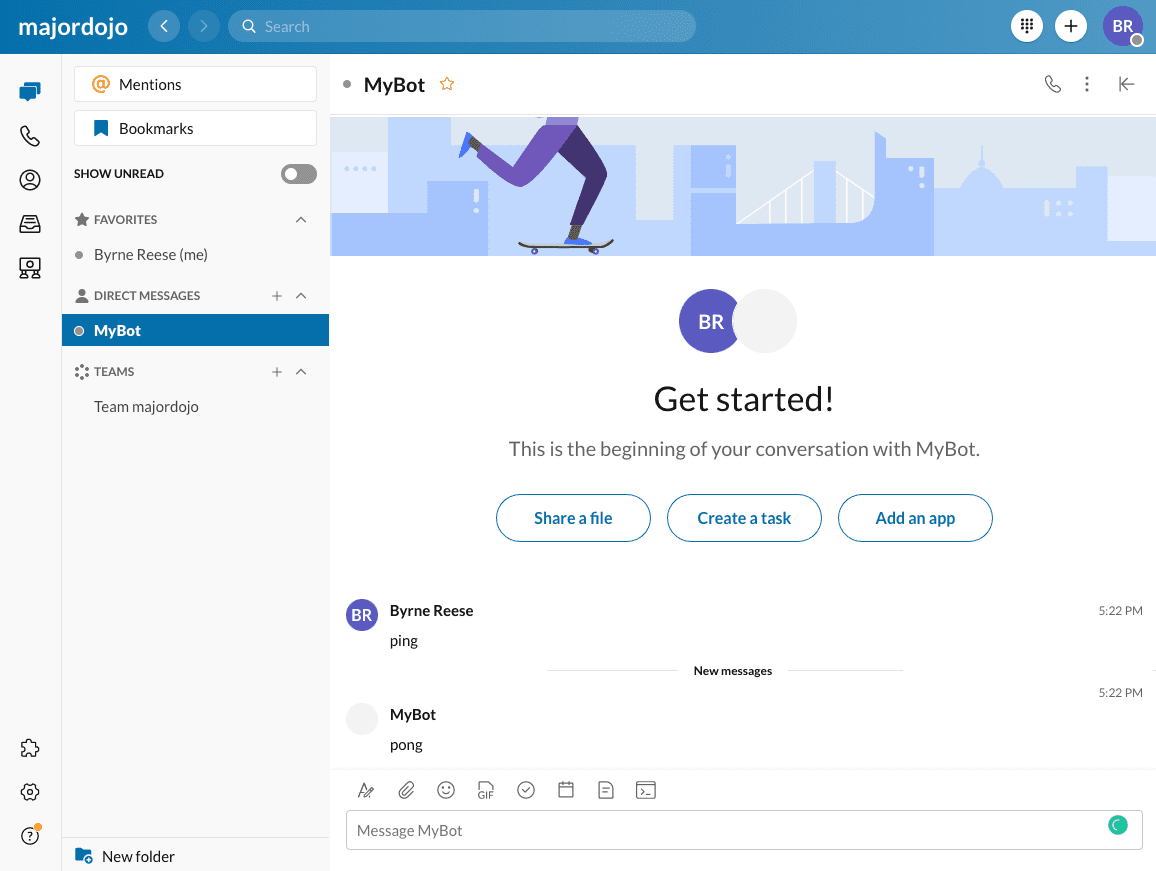Open the slash command icon in composer
The image size is (1156, 871).
click(x=646, y=790)
